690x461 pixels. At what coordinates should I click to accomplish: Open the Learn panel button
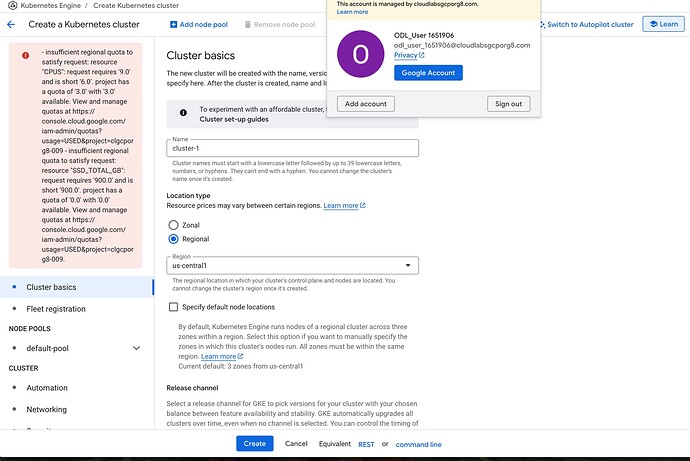pyautogui.click(x=663, y=24)
